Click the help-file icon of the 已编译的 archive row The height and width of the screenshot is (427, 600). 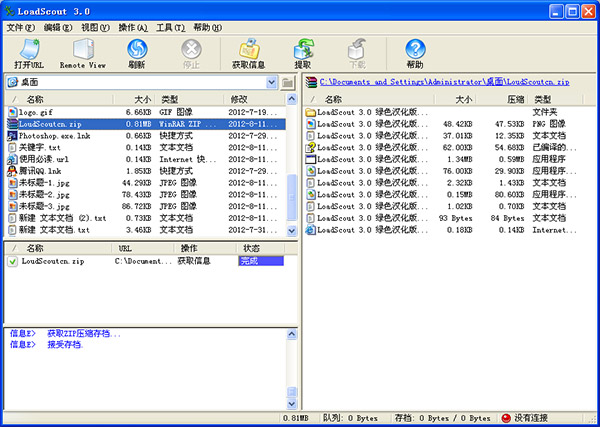311,148
